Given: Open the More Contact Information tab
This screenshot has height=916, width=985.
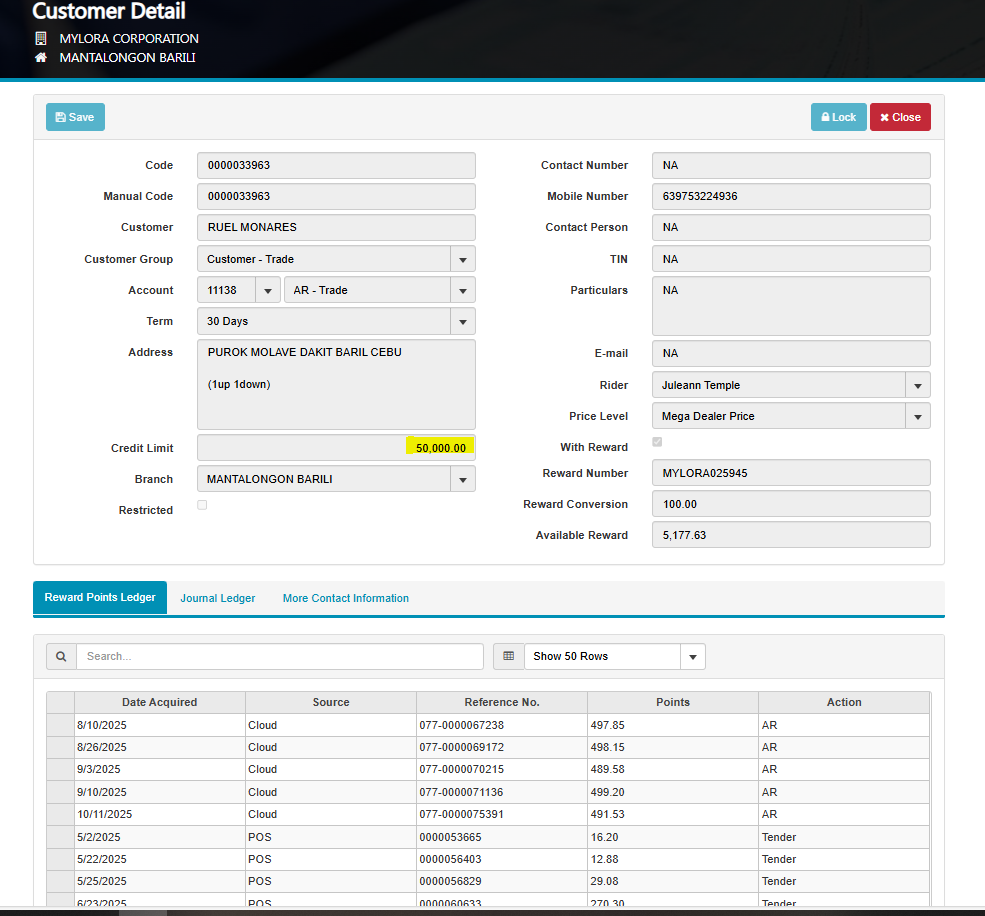Looking at the screenshot, I should [x=345, y=598].
